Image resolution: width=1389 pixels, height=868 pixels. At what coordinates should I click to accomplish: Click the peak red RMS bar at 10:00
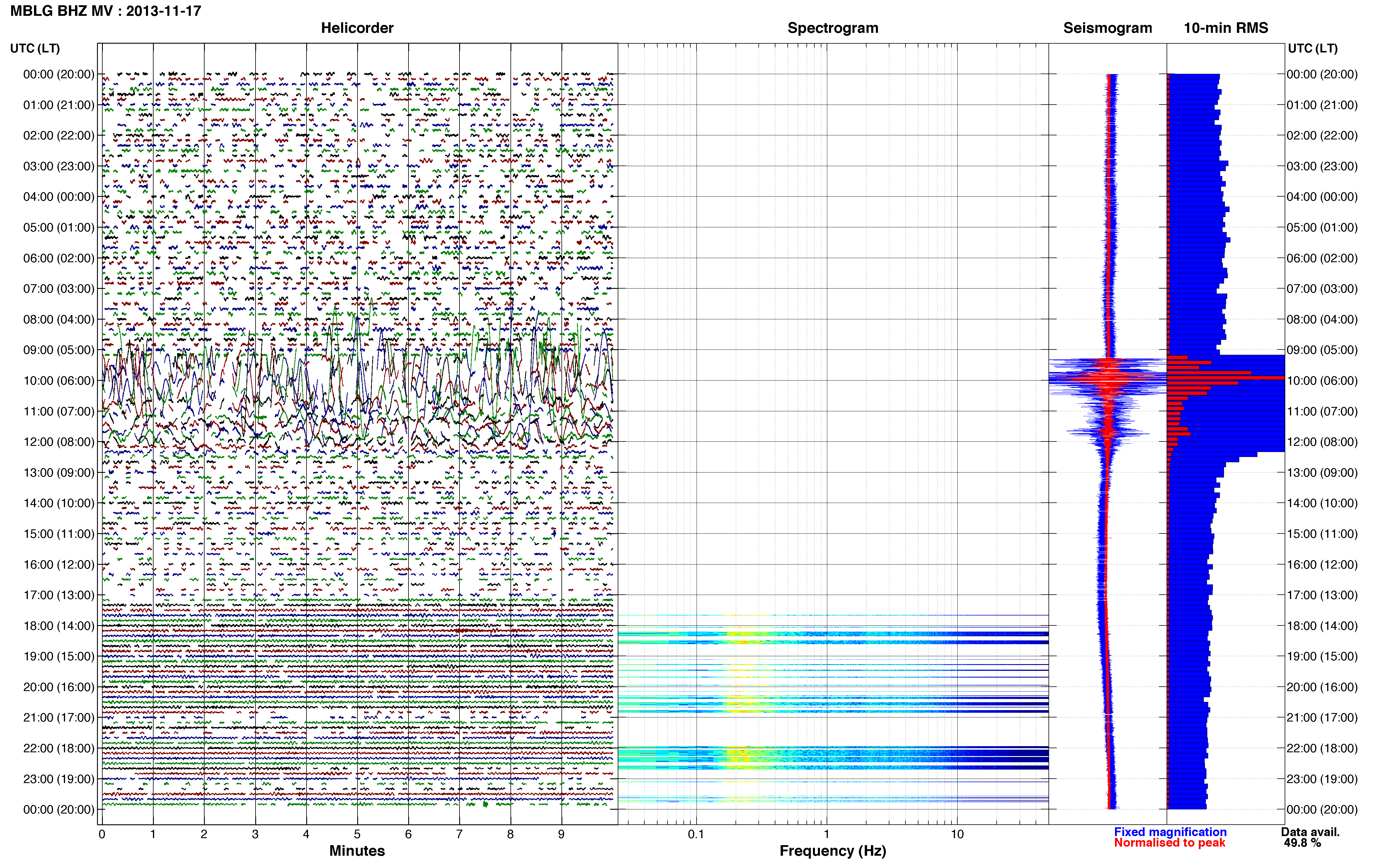tap(1226, 378)
